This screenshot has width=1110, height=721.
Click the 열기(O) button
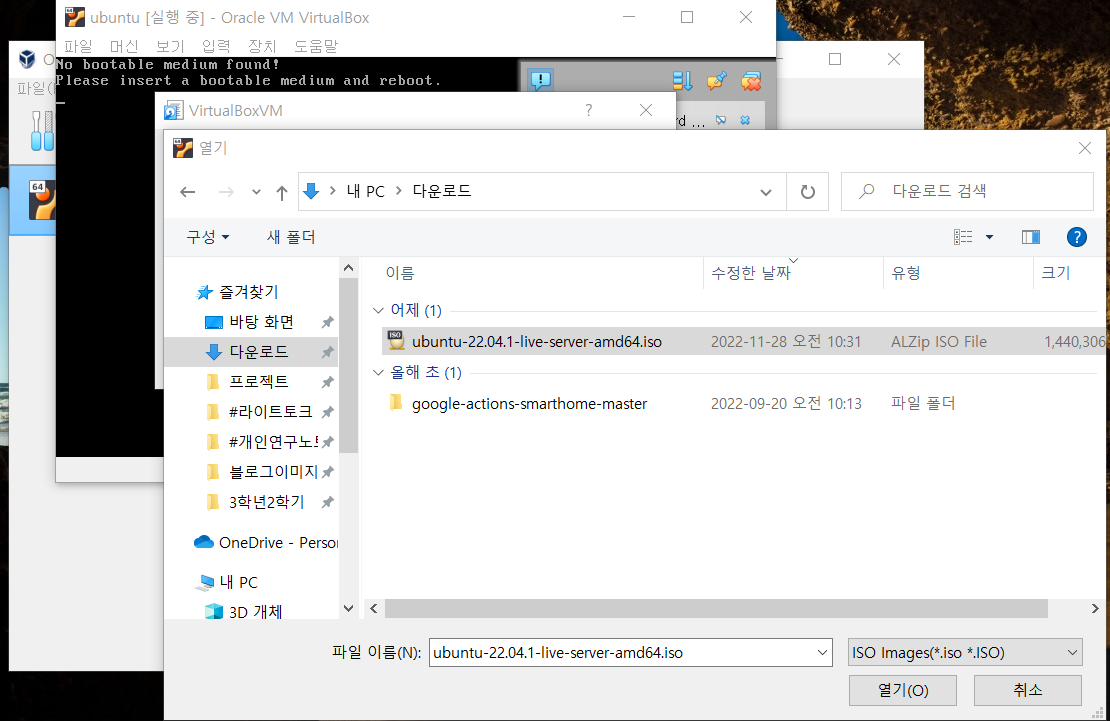(903, 690)
